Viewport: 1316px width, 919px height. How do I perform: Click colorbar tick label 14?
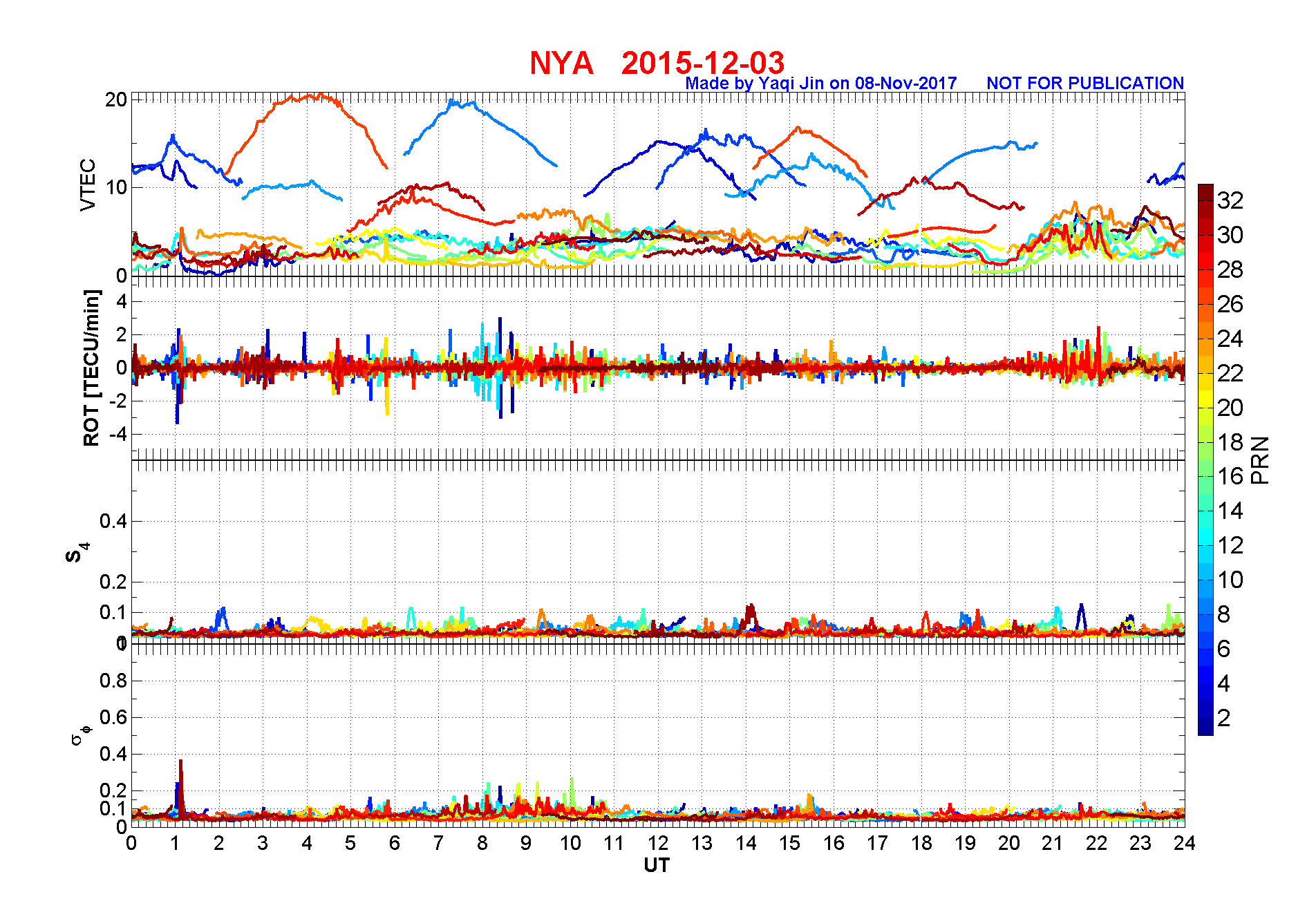(x=1230, y=511)
